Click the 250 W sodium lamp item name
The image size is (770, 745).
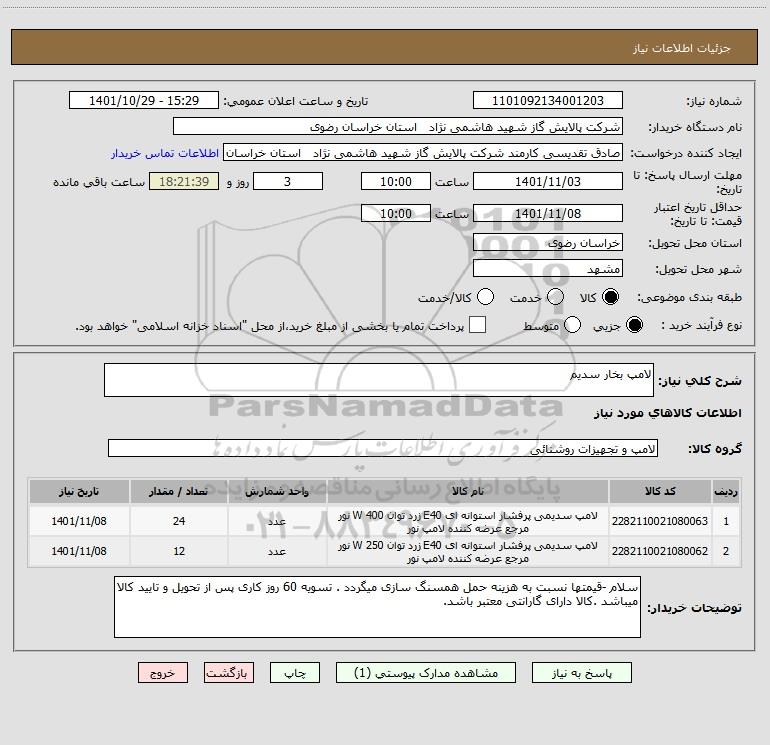[468, 552]
